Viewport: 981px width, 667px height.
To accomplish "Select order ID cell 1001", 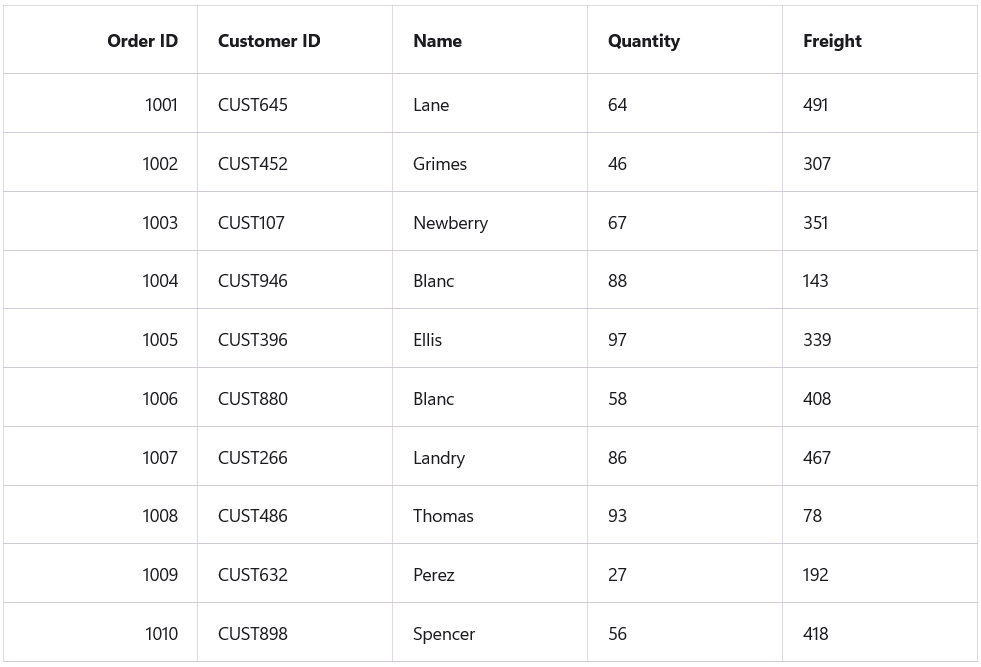I will [161, 105].
